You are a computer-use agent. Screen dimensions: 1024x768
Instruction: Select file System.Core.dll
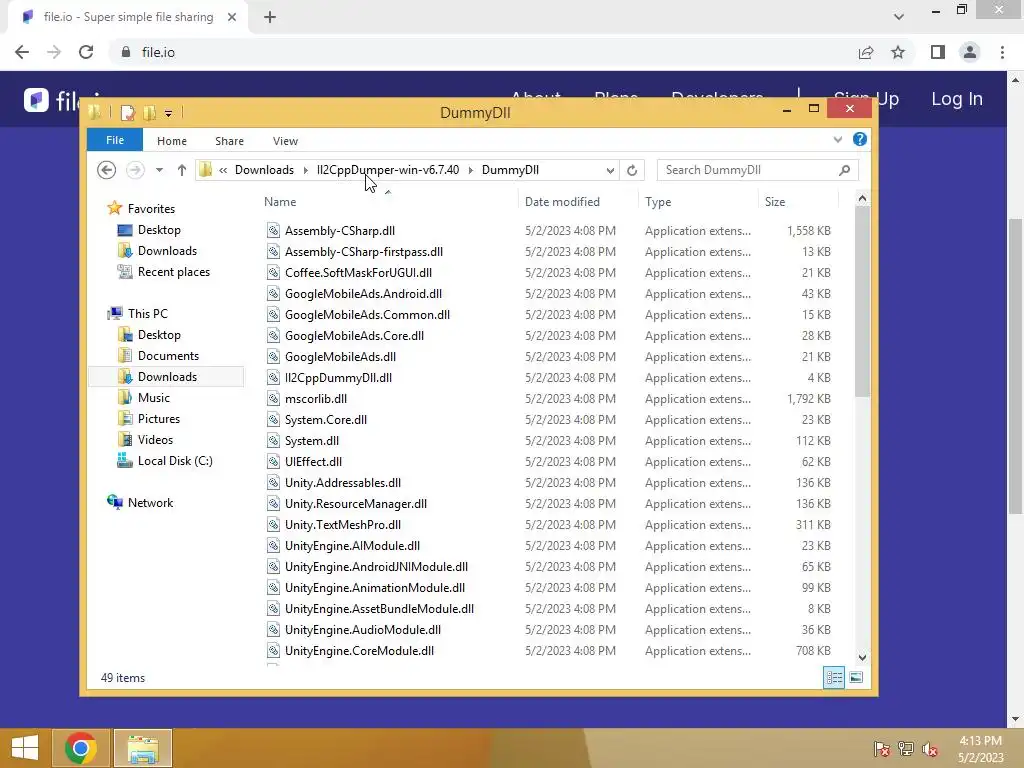tap(326, 420)
